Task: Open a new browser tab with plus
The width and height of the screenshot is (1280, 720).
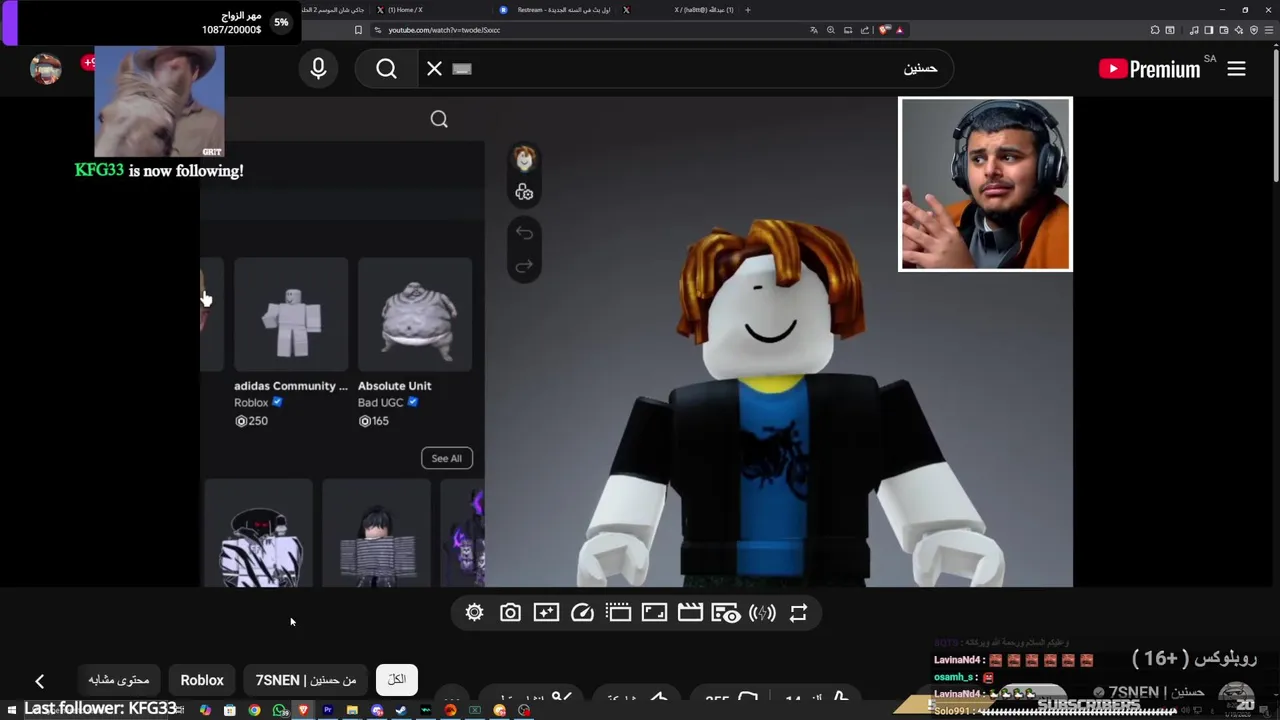Action: tap(747, 10)
